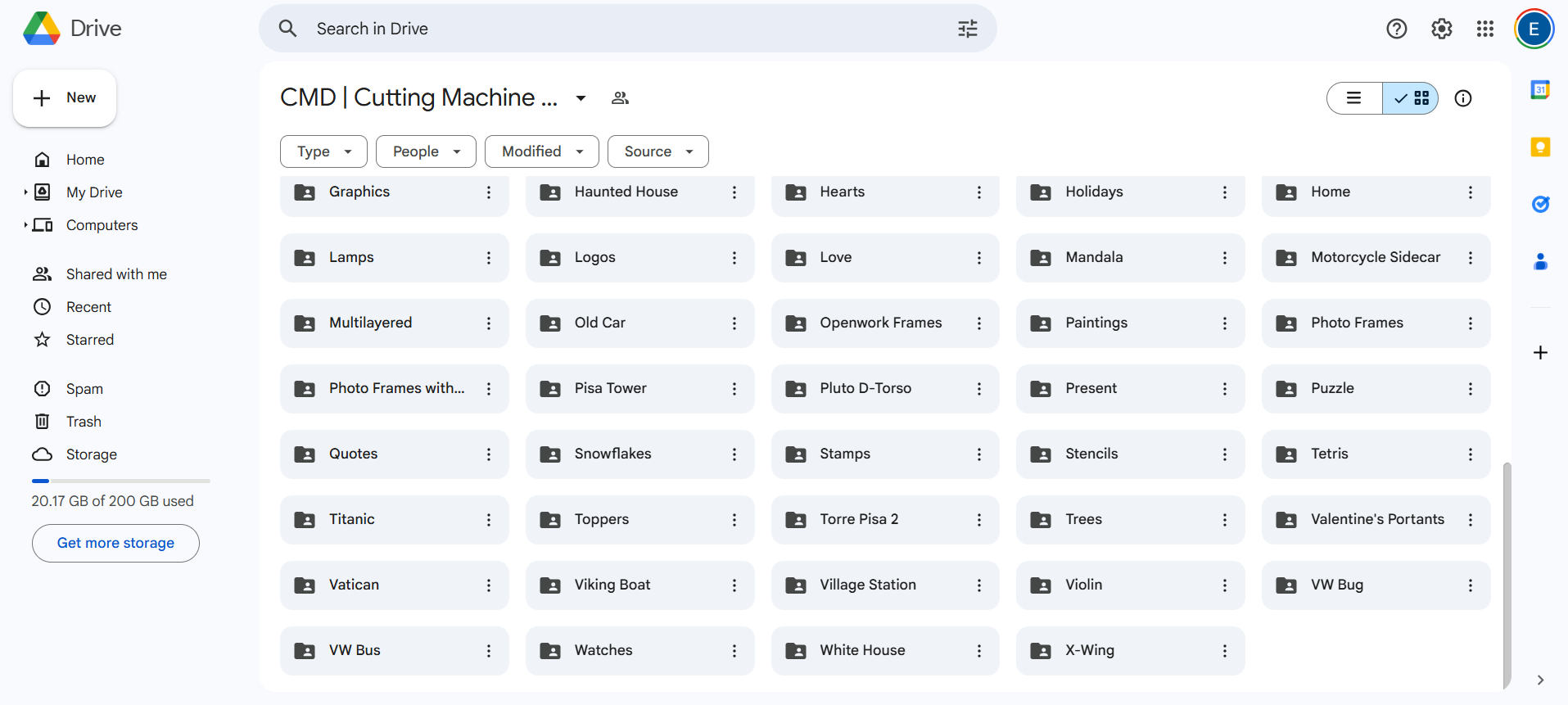1568x705 pixels.
Task: Open more actions for Snowflakes folder
Action: (x=734, y=454)
